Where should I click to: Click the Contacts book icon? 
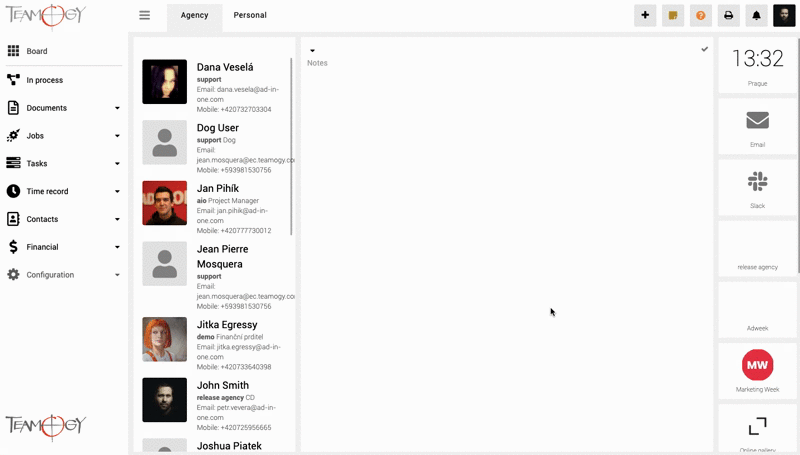(13, 219)
